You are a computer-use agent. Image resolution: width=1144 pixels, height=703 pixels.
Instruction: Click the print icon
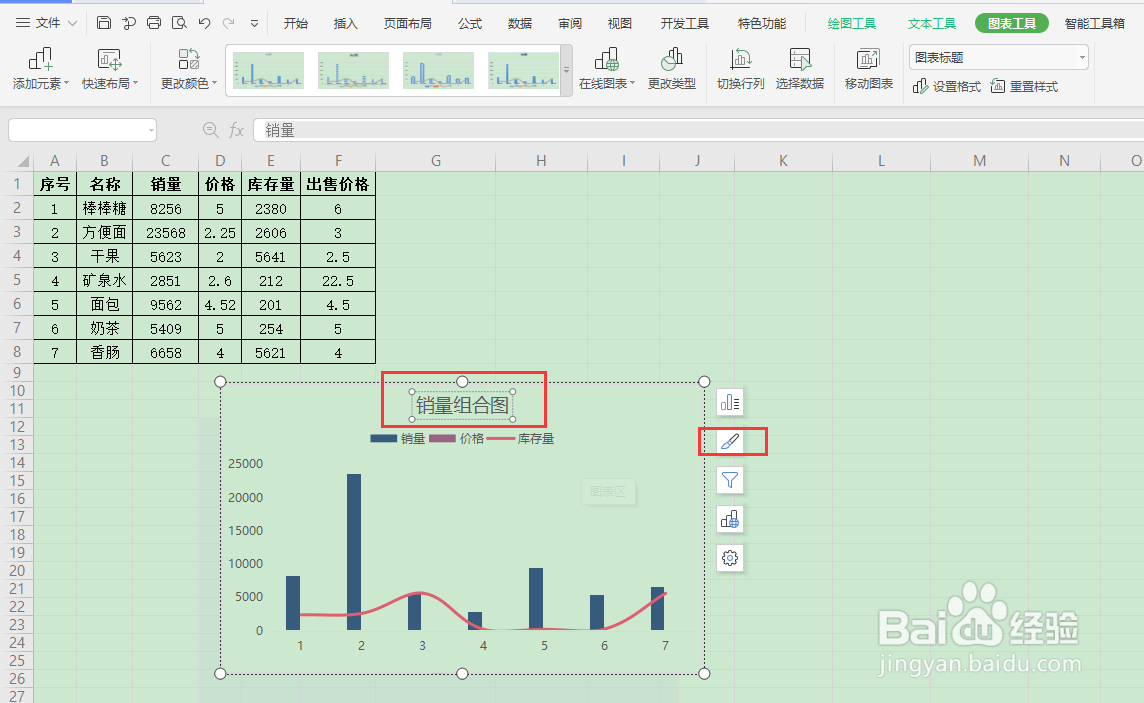153,23
